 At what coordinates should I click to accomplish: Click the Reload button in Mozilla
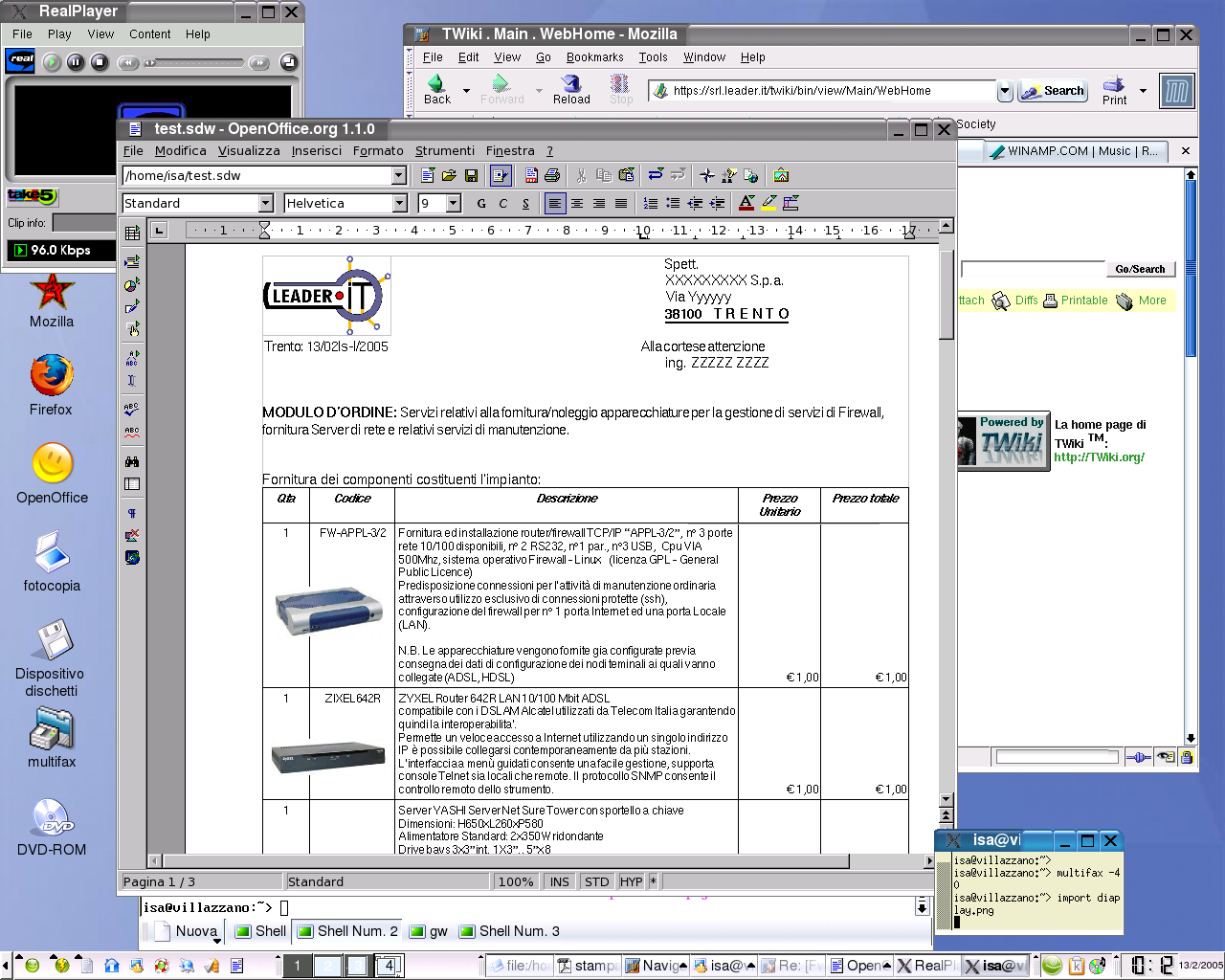pyautogui.click(x=571, y=90)
